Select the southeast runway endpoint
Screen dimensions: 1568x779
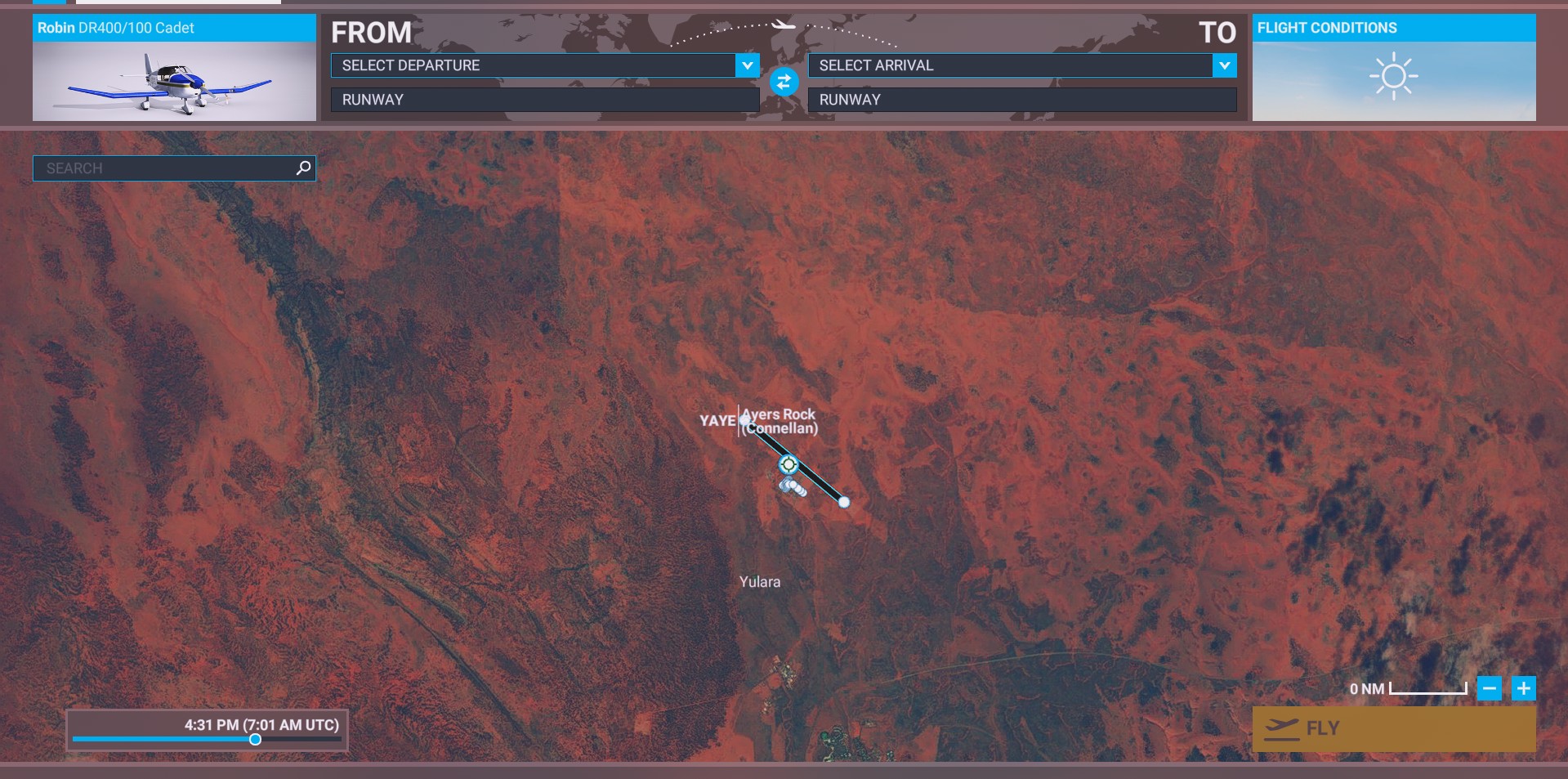[x=844, y=502]
